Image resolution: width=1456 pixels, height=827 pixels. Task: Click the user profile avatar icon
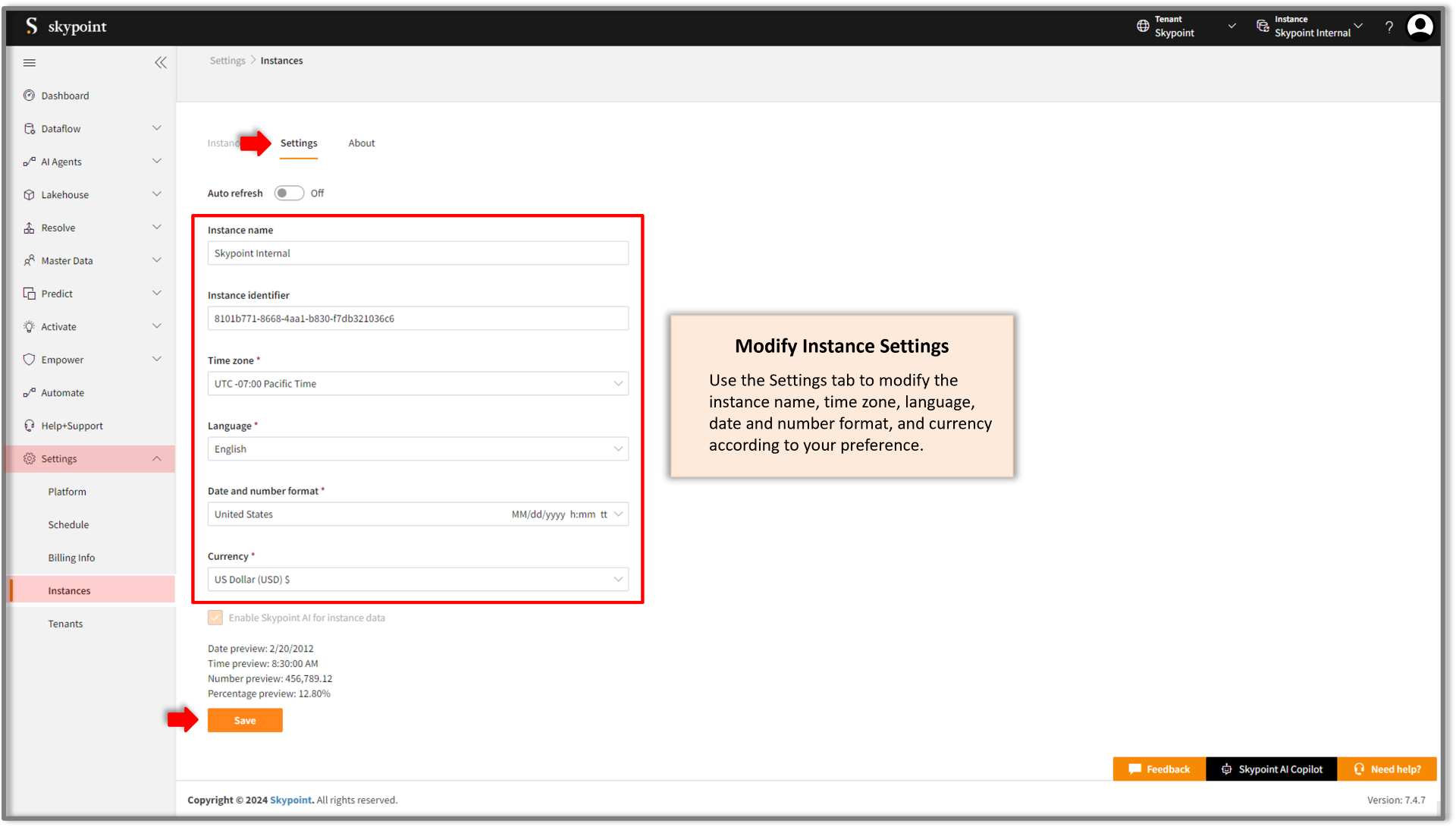pos(1420,27)
